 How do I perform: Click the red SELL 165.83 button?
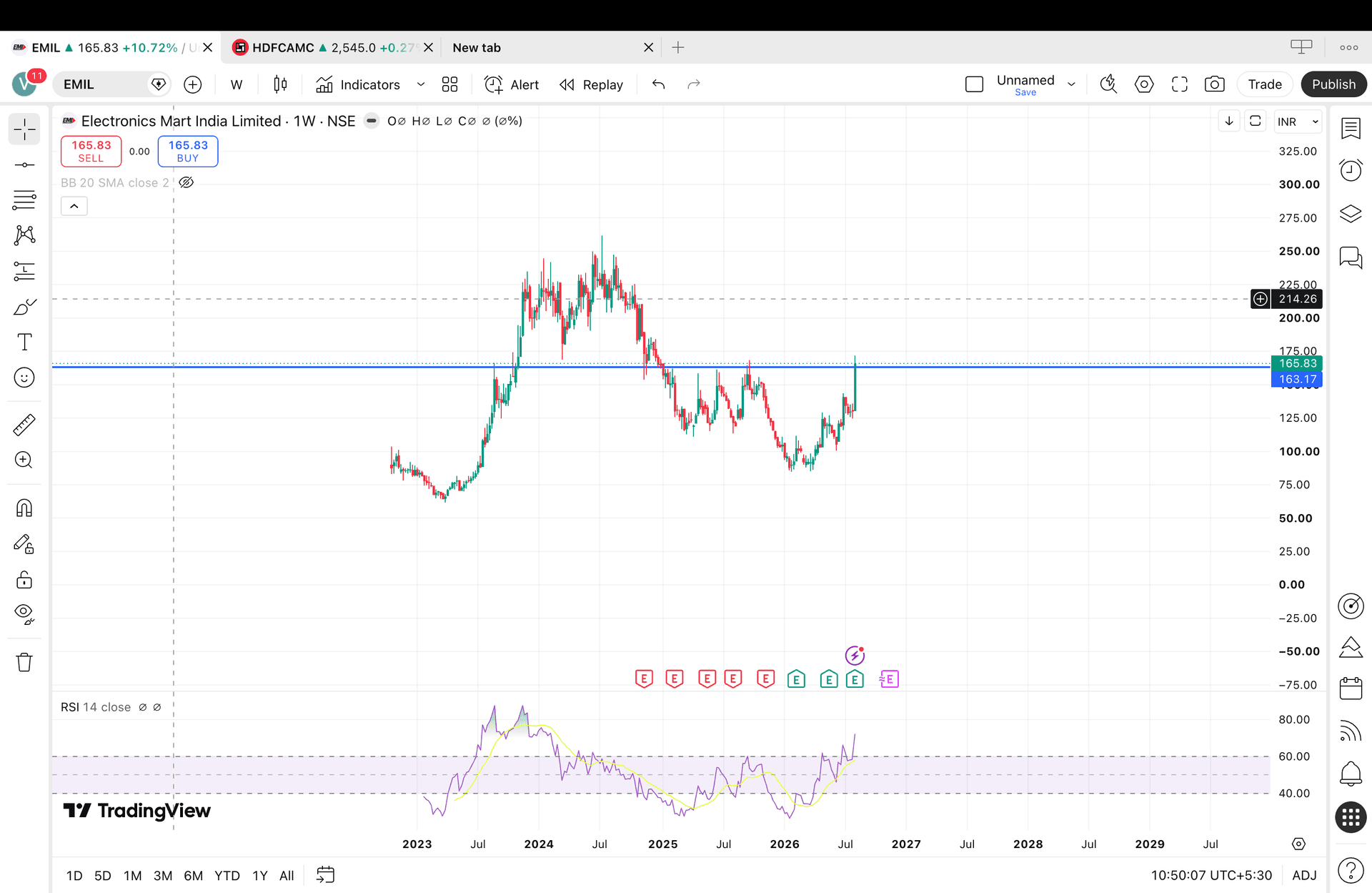tap(91, 151)
